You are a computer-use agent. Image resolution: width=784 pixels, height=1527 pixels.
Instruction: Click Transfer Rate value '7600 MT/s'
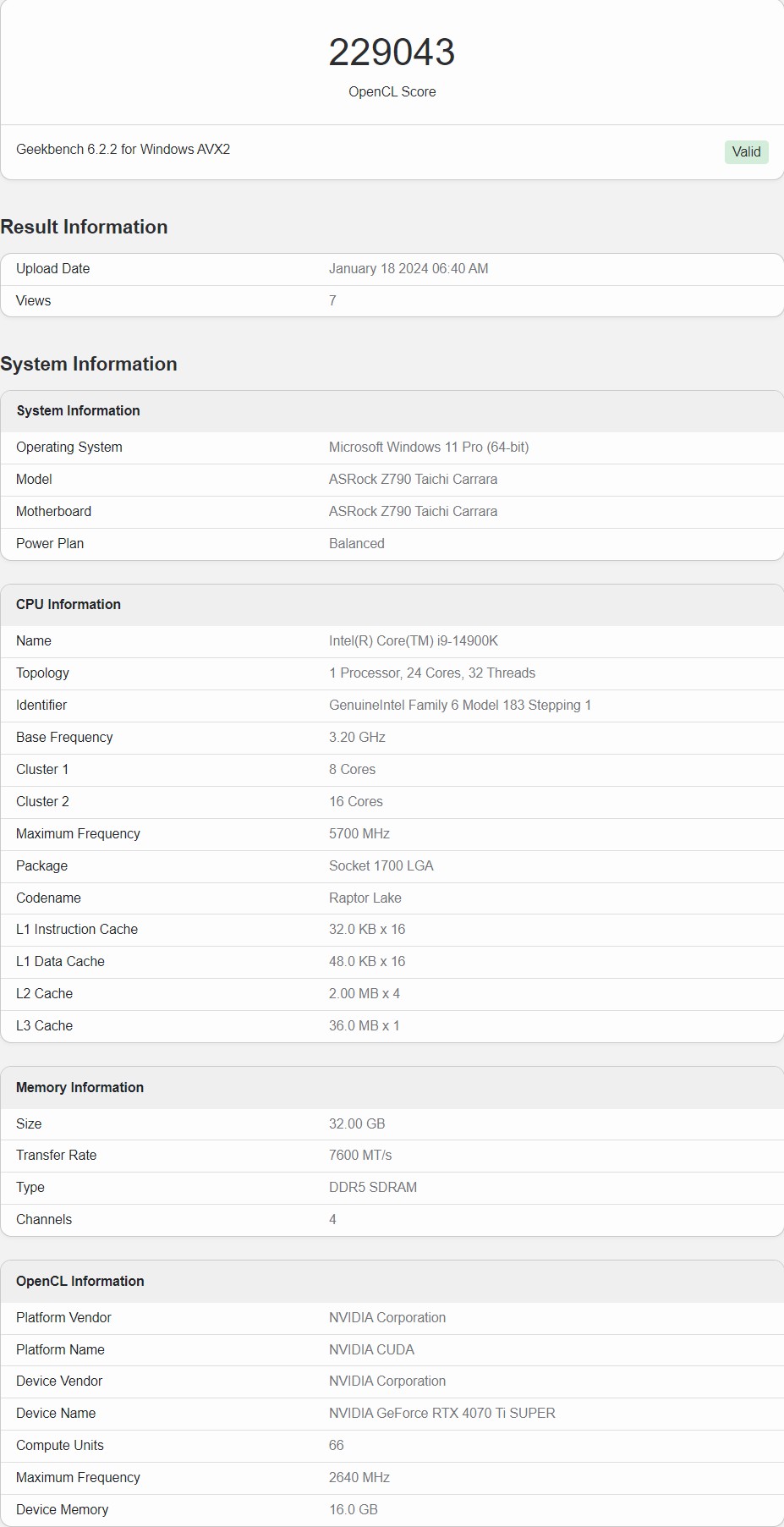coord(360,1155)
